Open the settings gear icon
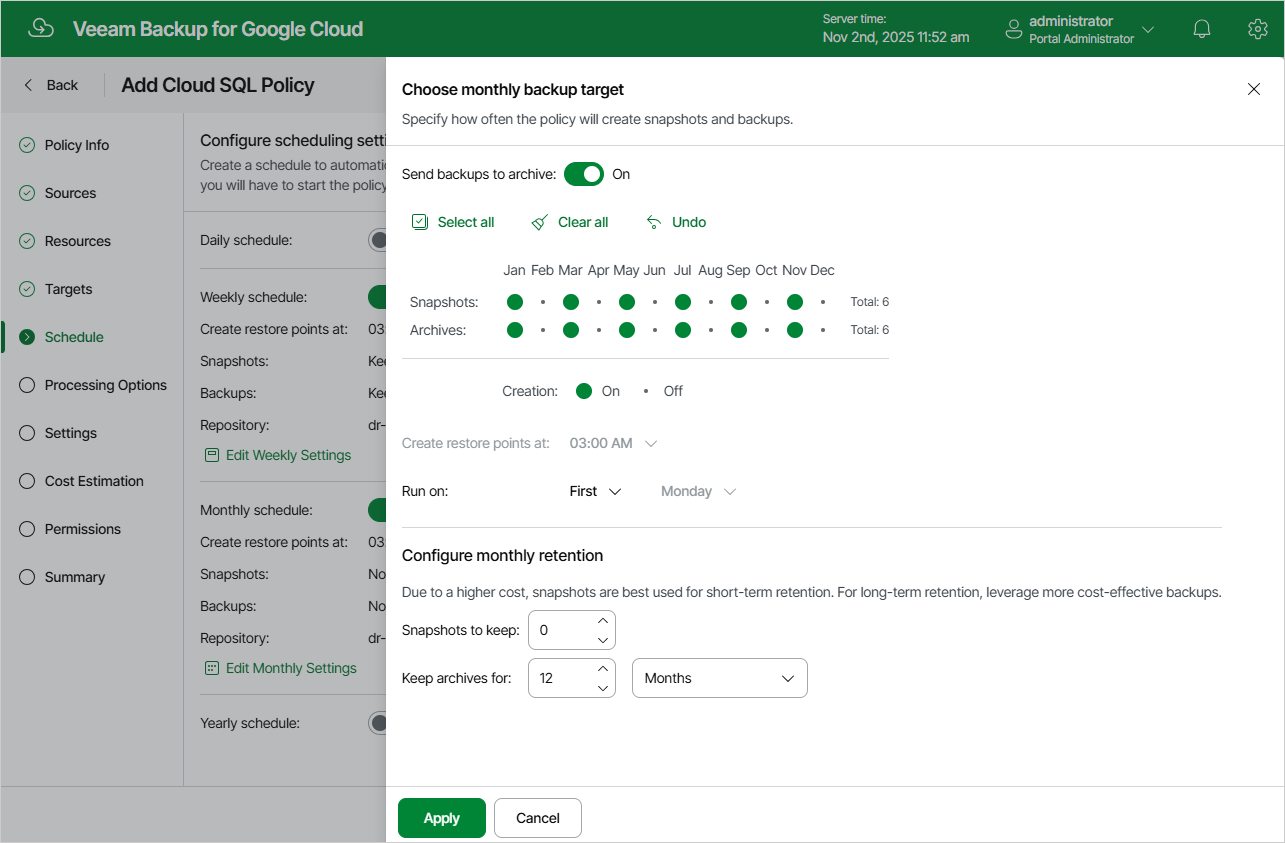Screen dimensions: 1285x843 click(x=1258, y=29)
